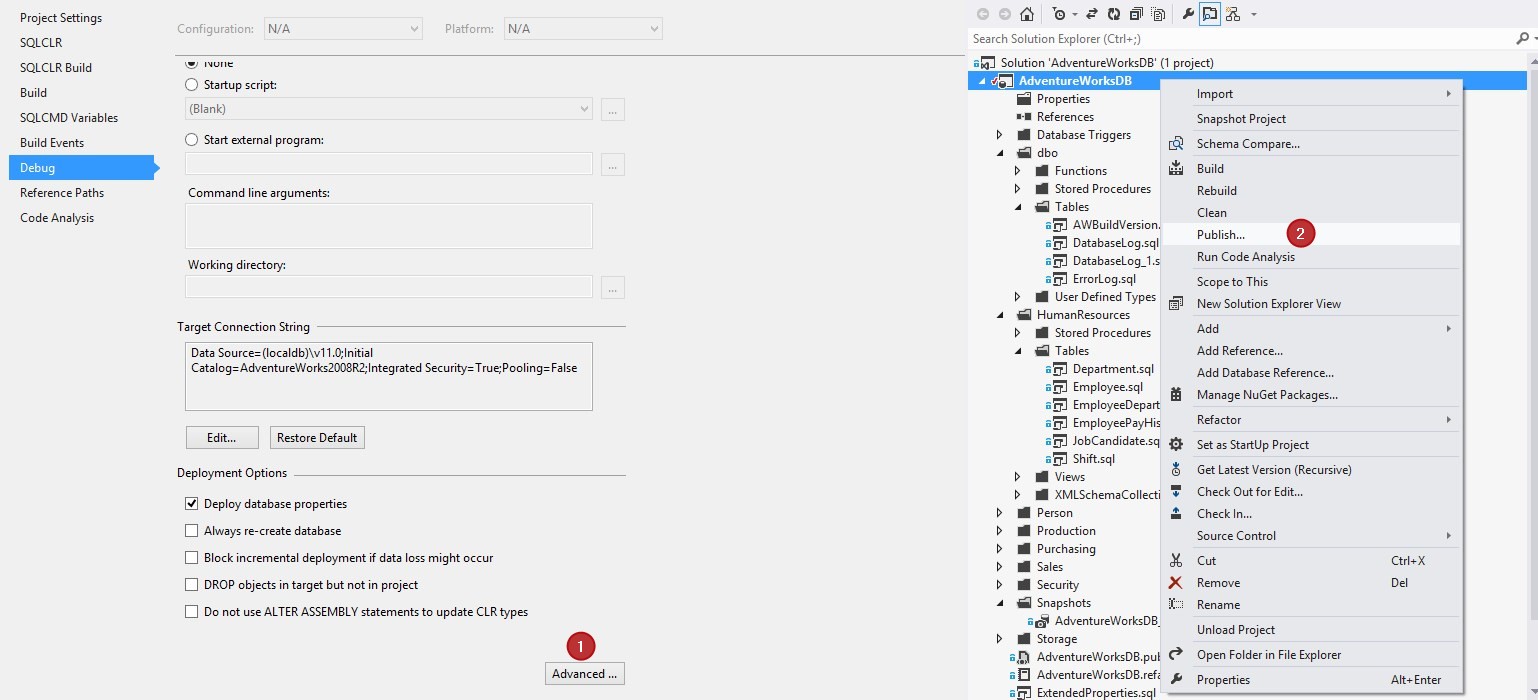Select Rebuild in context menu

click(x=1310, y=190)
